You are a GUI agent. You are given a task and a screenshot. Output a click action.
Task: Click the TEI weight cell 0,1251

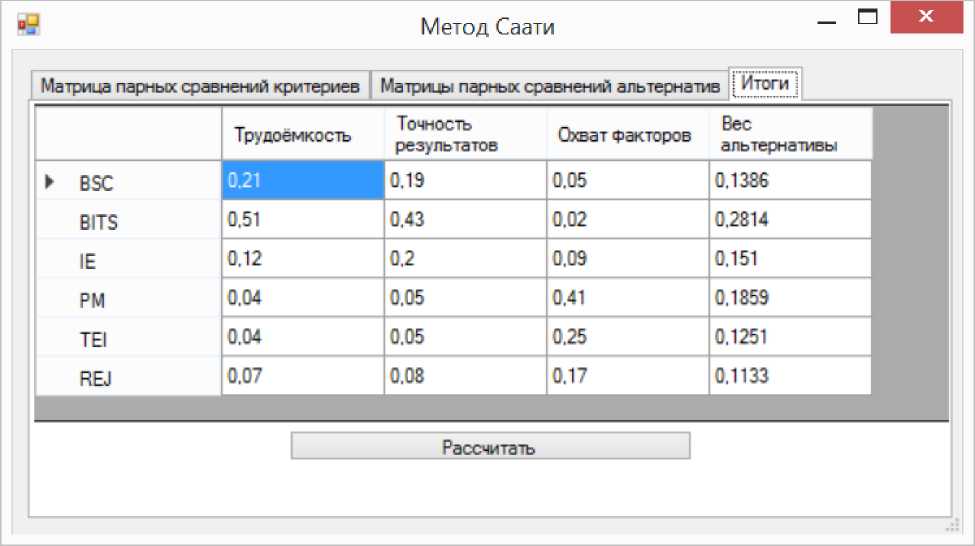(x=790, y=337)
